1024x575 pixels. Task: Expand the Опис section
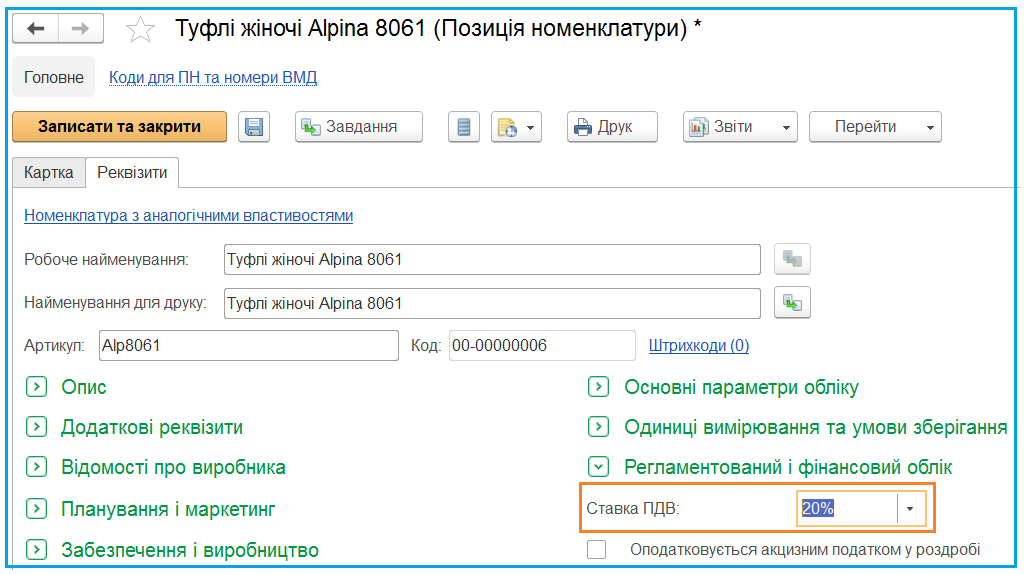(37, 387)
